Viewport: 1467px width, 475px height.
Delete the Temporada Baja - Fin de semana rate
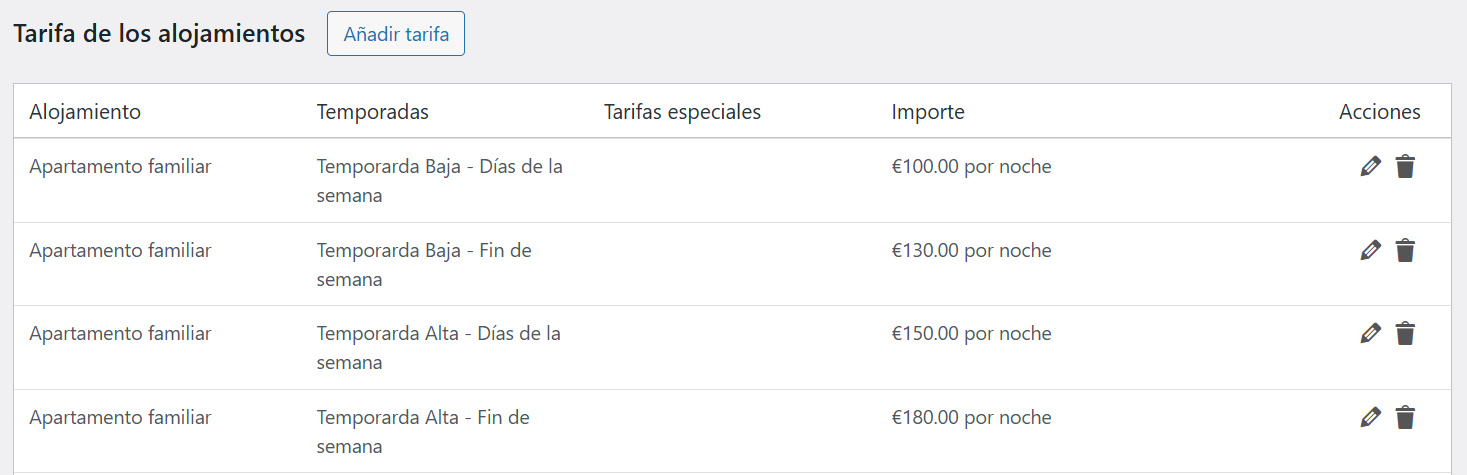point(1405,251)
